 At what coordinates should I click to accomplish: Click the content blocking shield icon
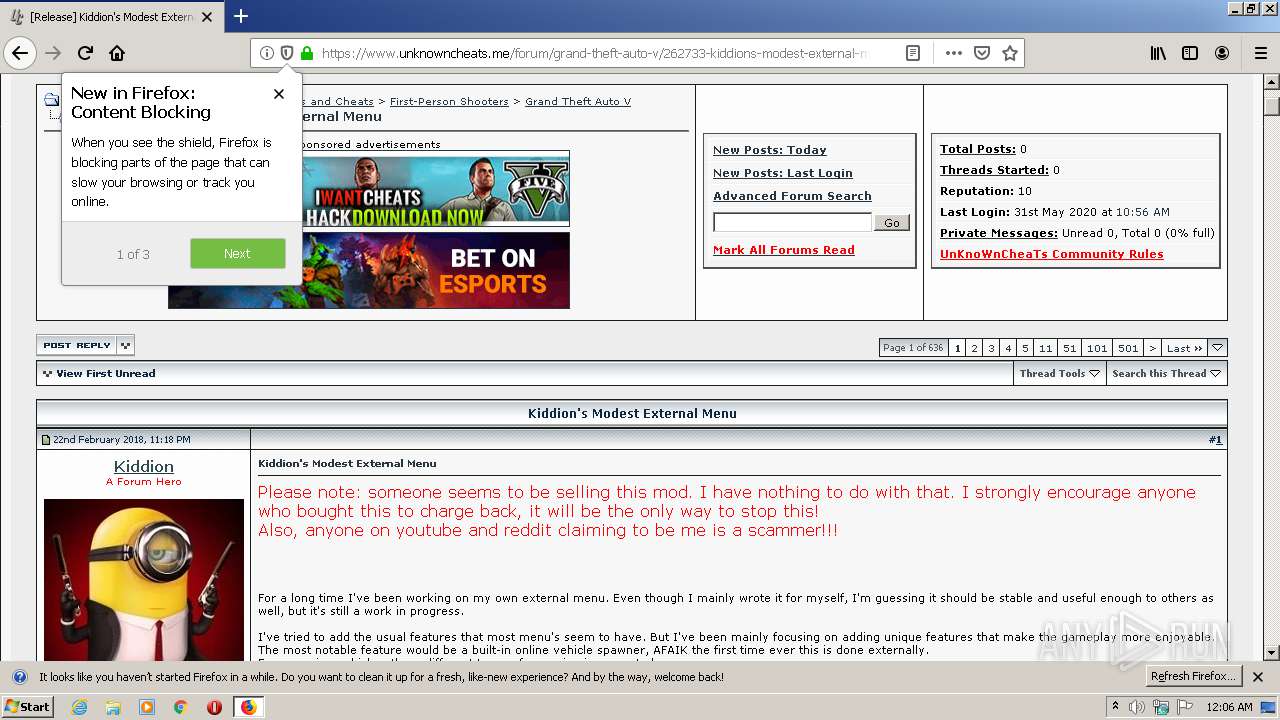[x=287, y=53]
